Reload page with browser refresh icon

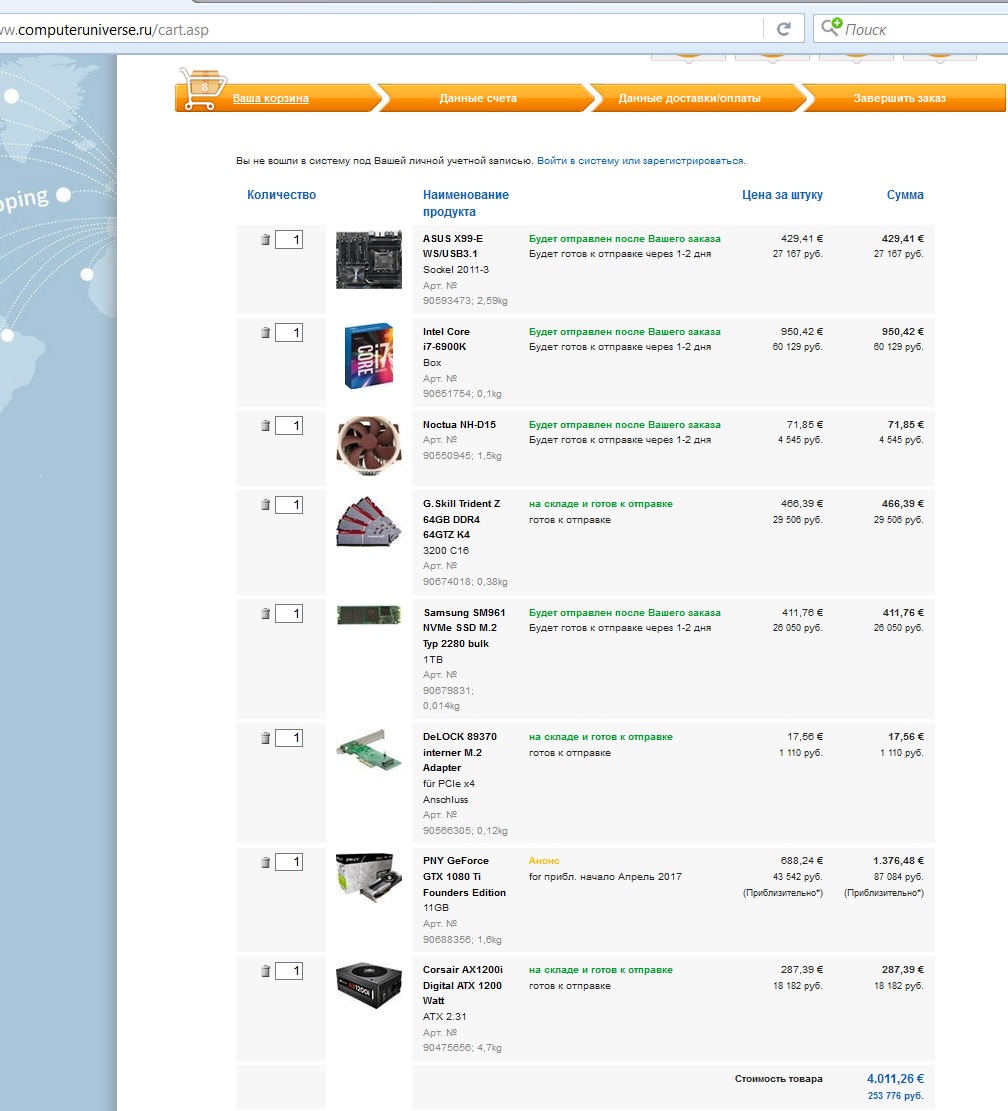pyautogui.click(x=783, y=29)
